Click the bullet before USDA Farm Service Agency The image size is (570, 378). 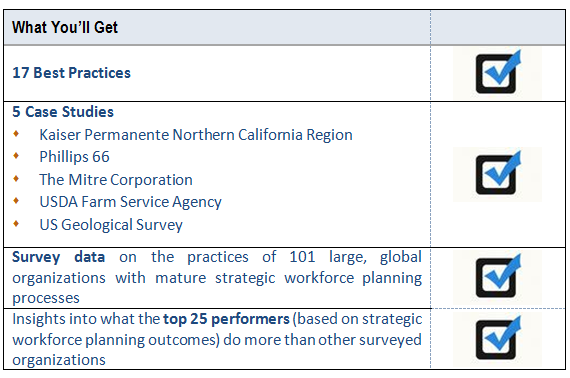coord(16,201)
